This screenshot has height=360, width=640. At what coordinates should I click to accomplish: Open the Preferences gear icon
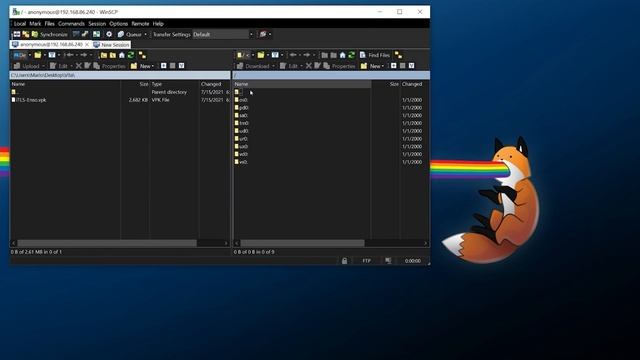pyautogui.click(x=109, y=34)
